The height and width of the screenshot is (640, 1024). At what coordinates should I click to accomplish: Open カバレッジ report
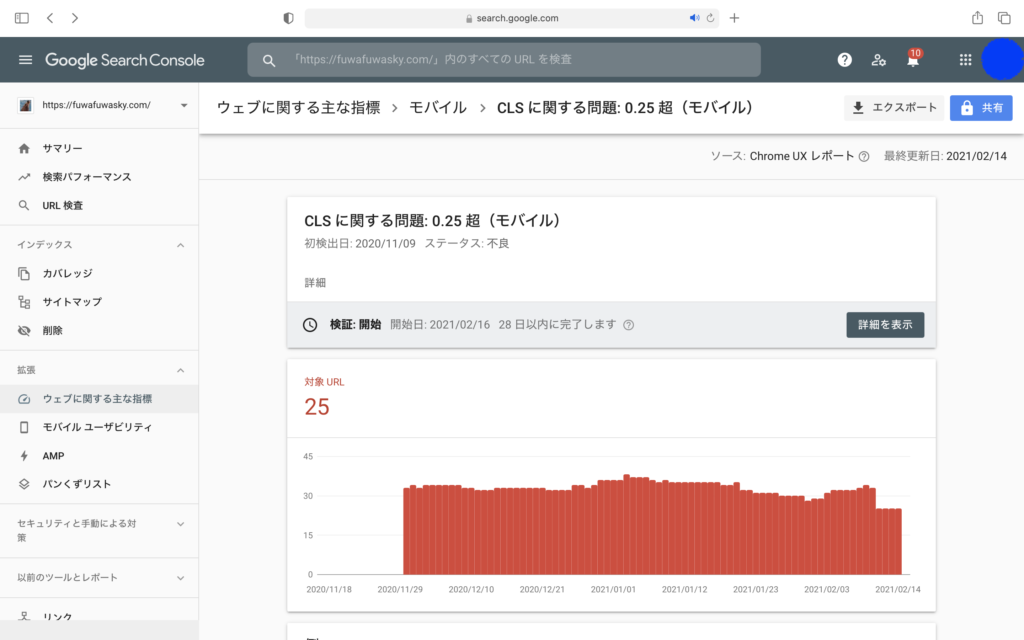[99, 274]
